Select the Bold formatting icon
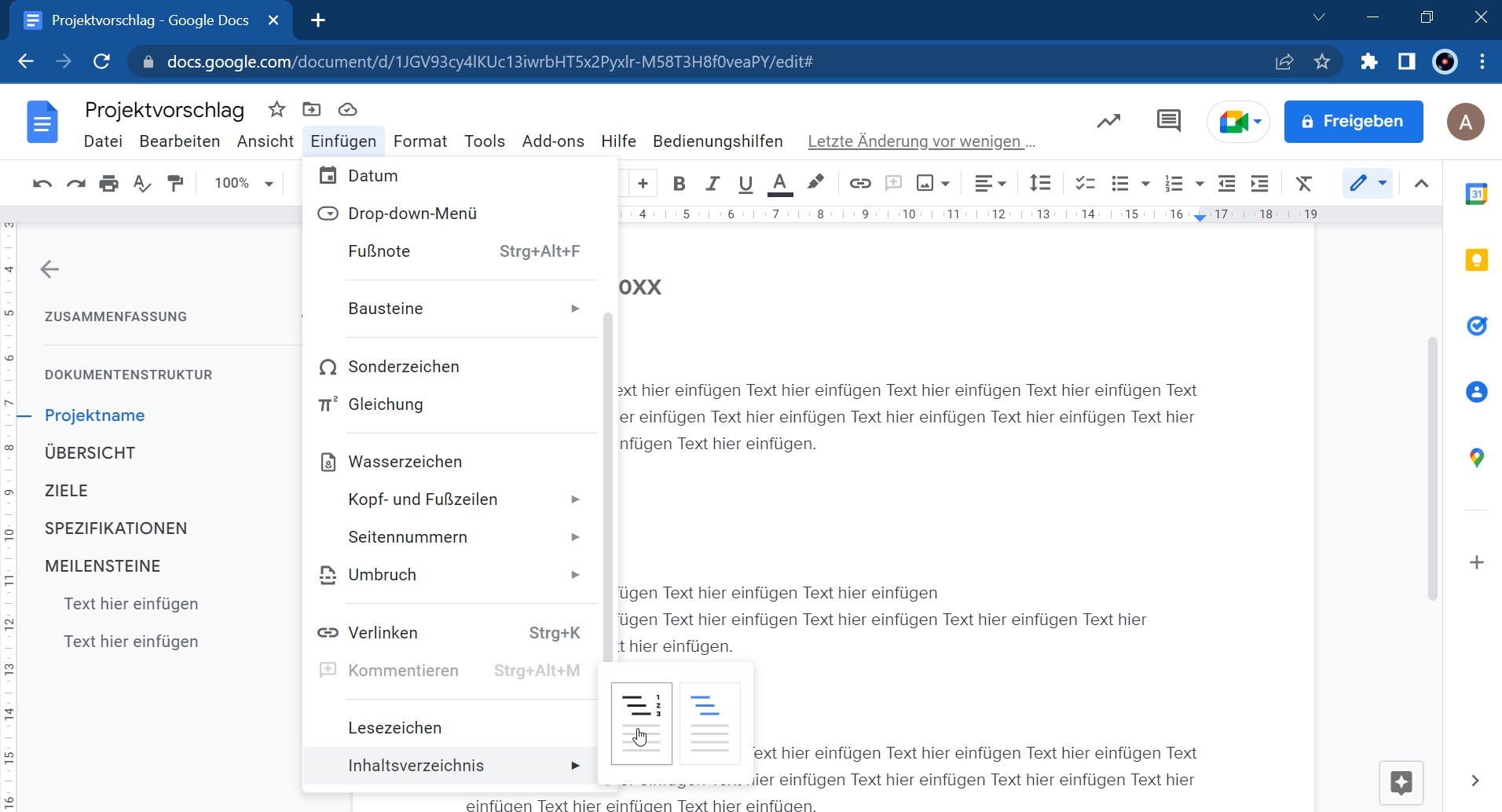The width and height of the screenshot is (1502, 812). coord(679,183)
